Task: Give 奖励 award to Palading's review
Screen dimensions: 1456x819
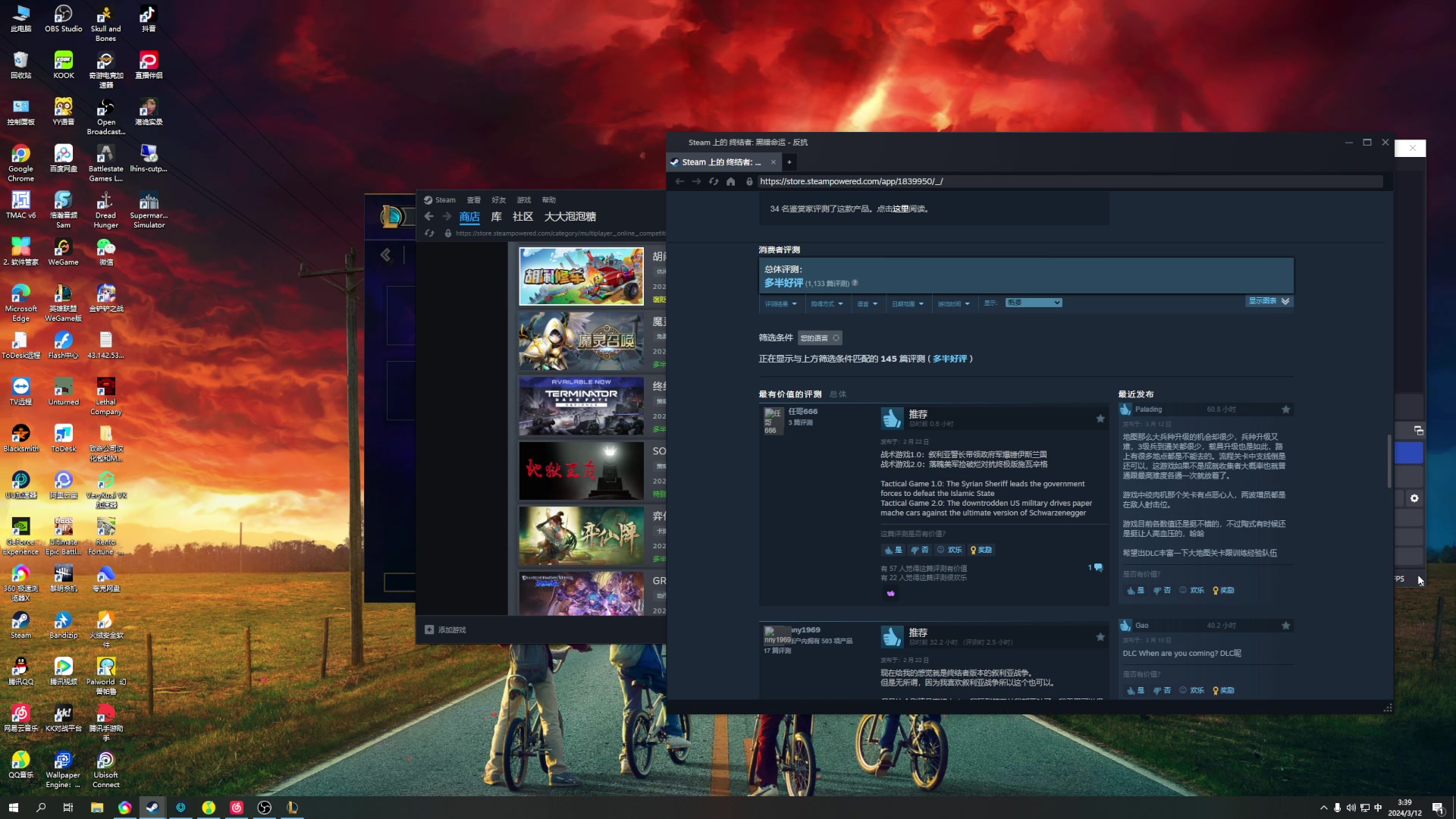Action: tap(1223, 590)
